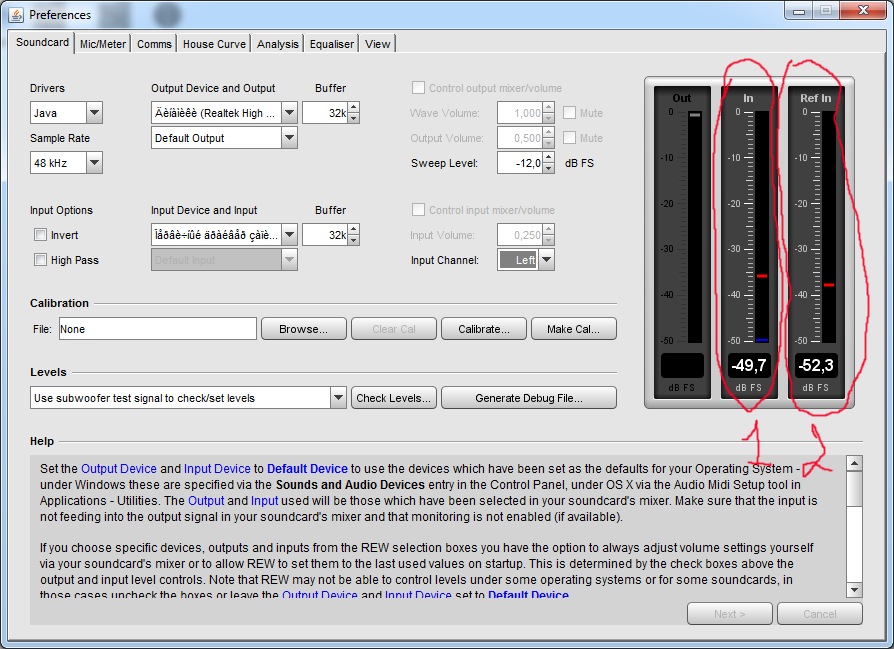The image size is (894, 649).
Task: Click the Input Volume 0,250 field
Action: tap(520, 234)
